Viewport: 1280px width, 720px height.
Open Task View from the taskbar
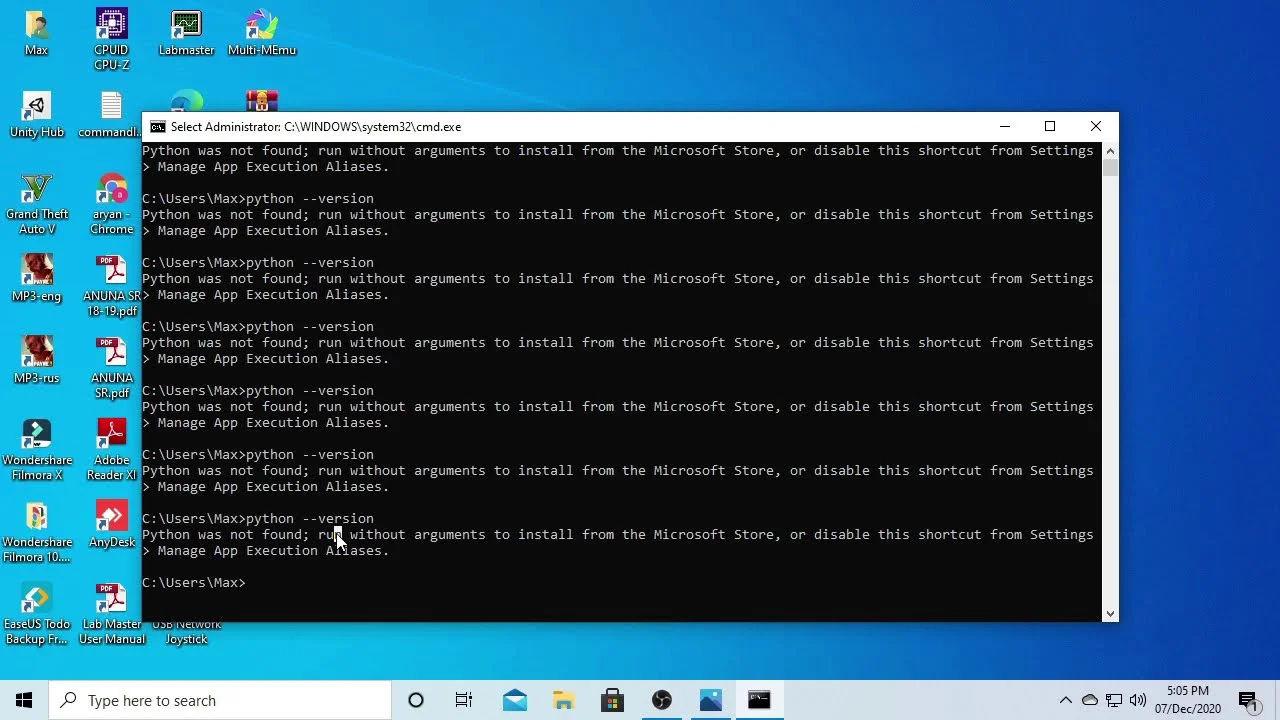pos(464,700)
